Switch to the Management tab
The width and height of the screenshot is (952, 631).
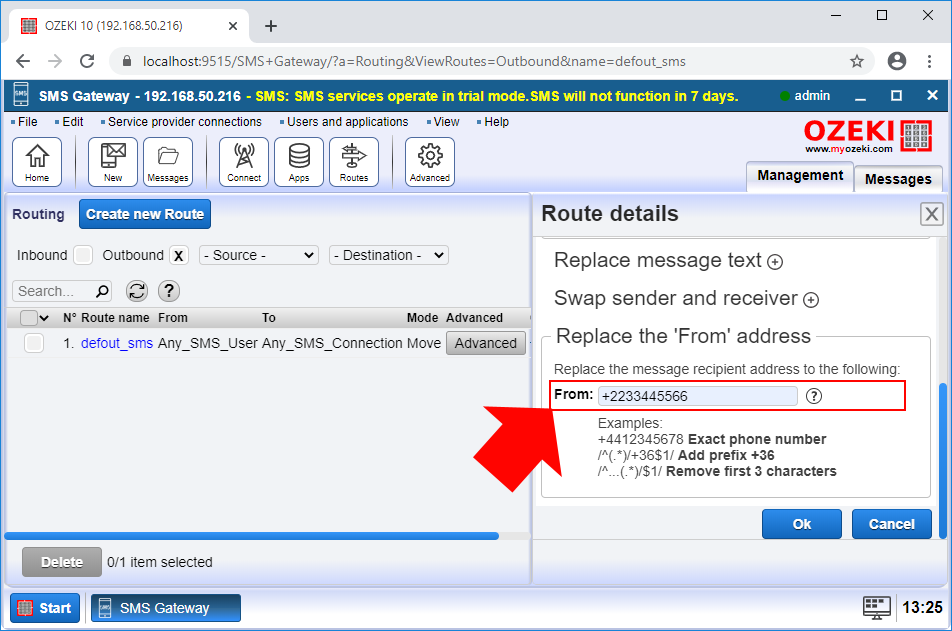click(800, 176)
